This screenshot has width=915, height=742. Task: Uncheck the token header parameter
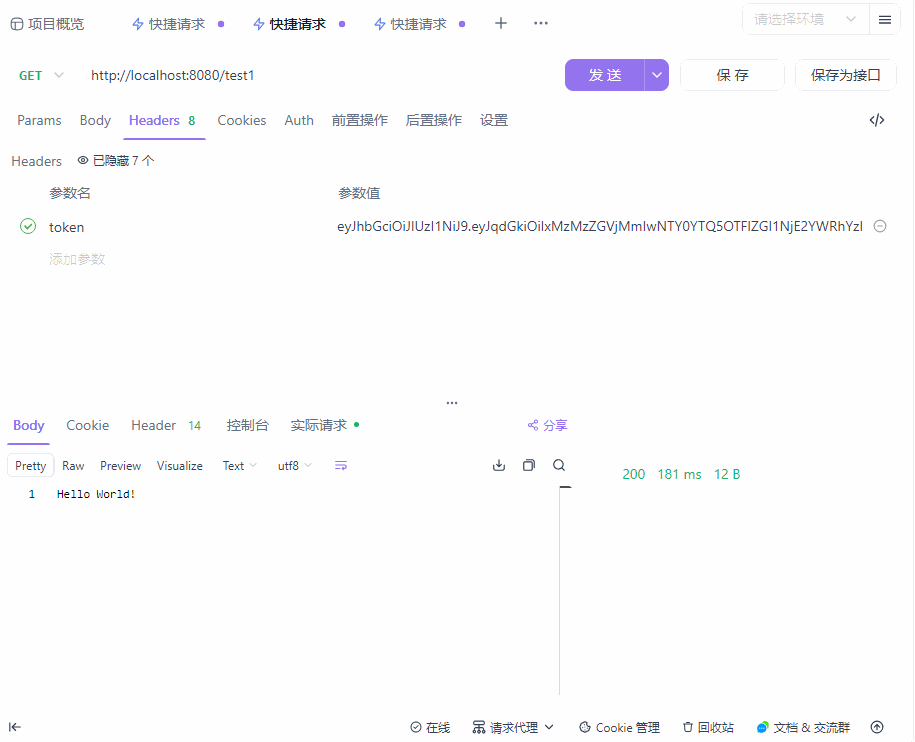click(x=28, y=227)
